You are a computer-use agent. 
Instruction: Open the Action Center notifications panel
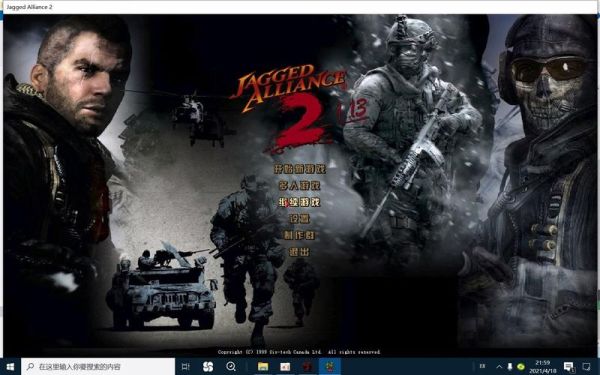[586, 367]
